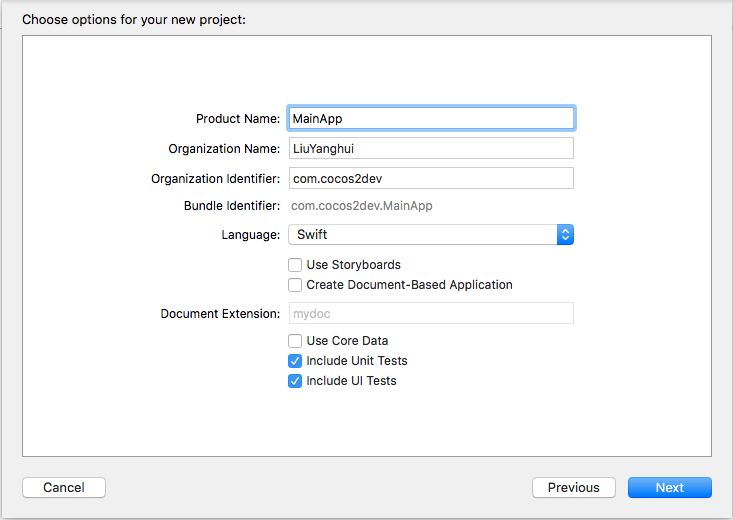Screen dimensions: 733x520
Task: Cancel the new project dialog
Action: 64,487
